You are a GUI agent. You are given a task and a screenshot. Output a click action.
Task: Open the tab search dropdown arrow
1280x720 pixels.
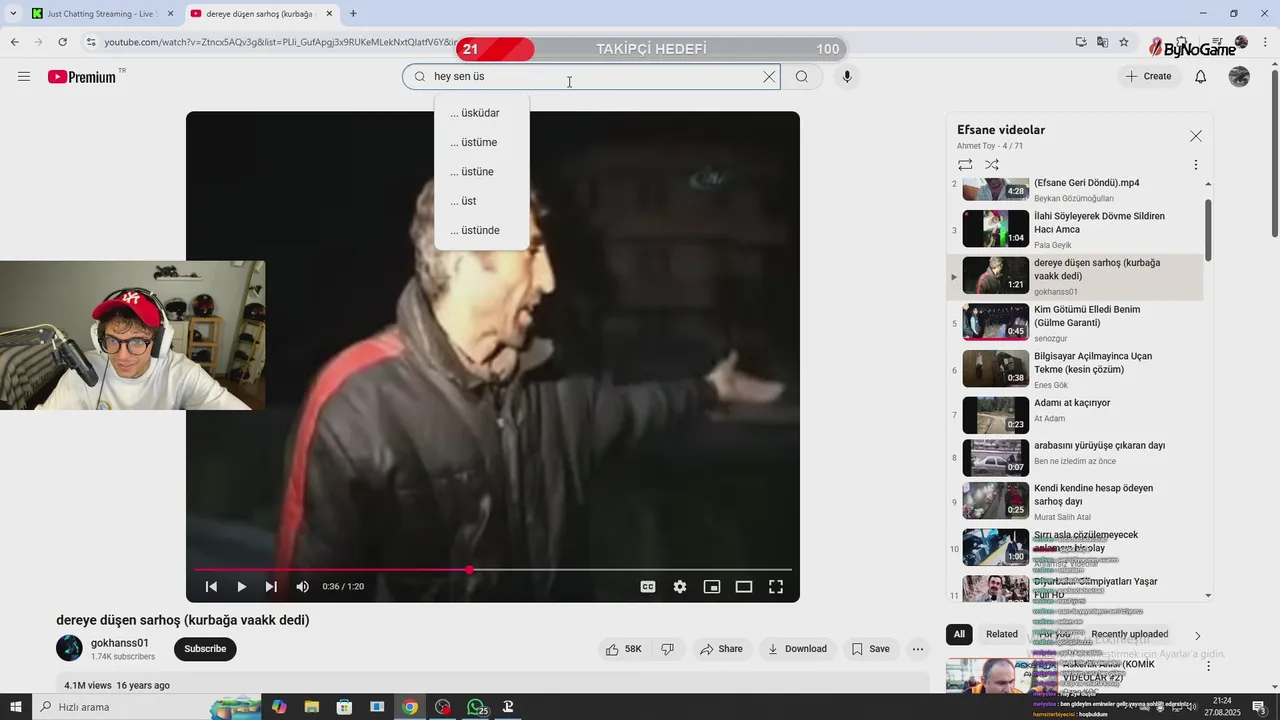click(x=13, y=14)
